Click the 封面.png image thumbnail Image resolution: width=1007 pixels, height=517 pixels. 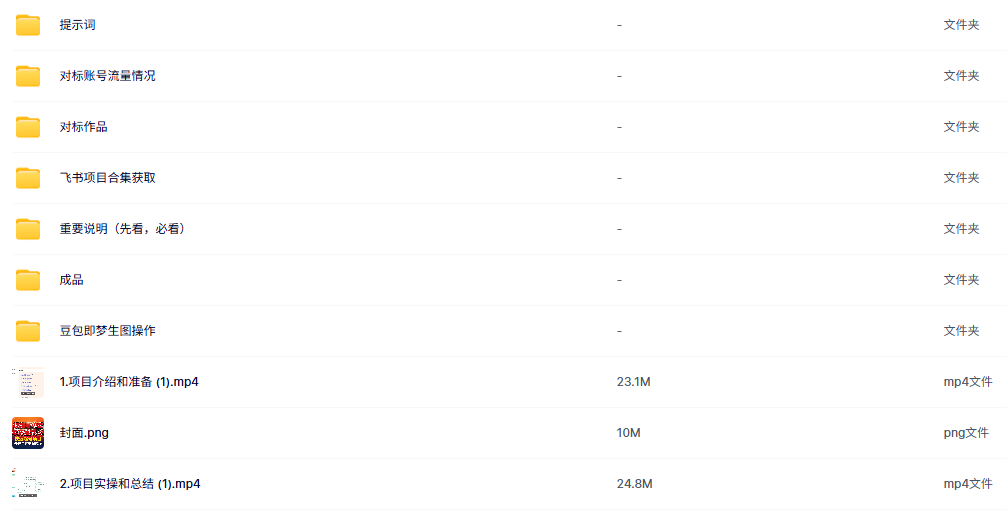tap(28, 433)
